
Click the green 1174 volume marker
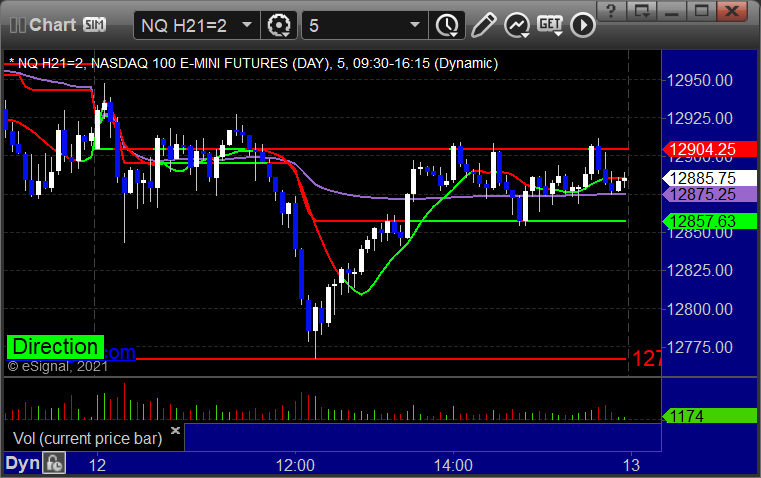coord(710,416)
